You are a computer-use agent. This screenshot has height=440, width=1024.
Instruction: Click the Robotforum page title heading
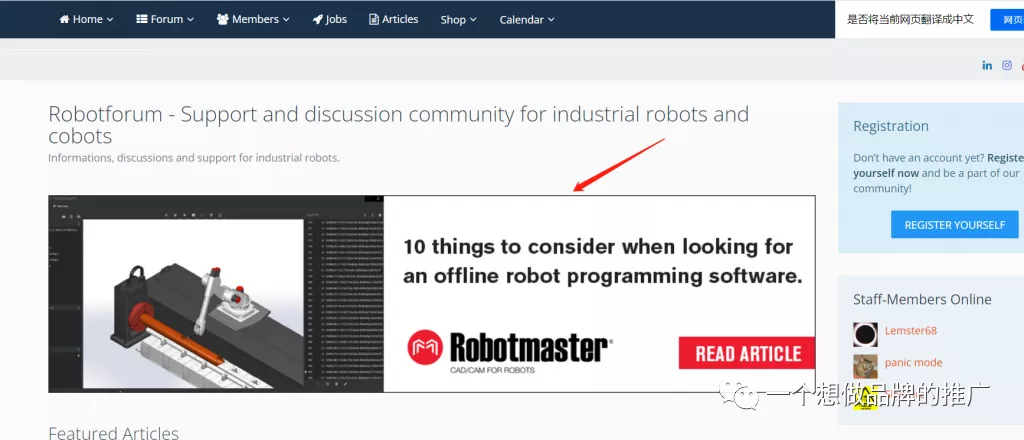pyautogui.click(x=398, y=125)
